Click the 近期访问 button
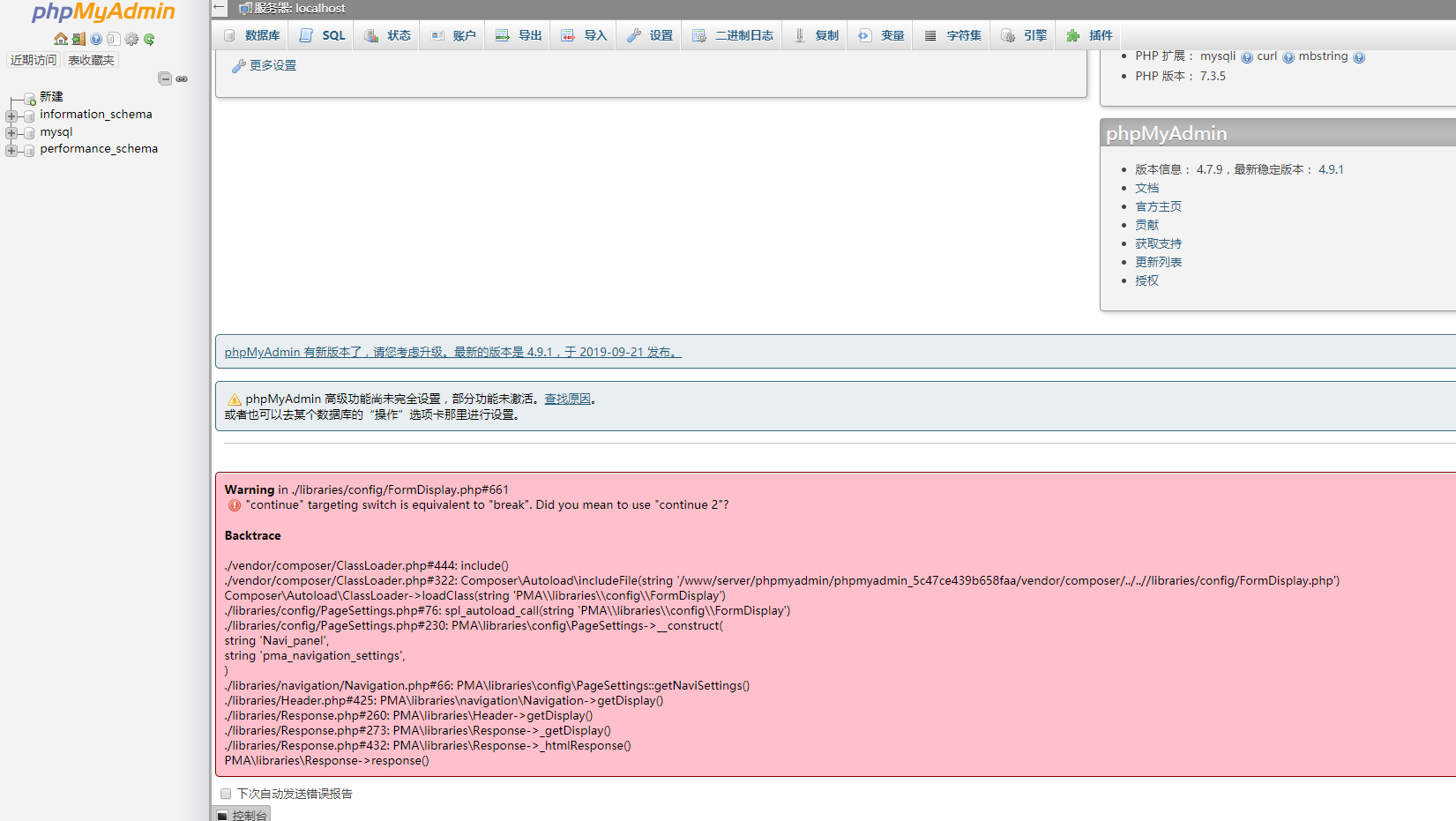Screen dimensions: 1456x821 [x=34, y=60]
